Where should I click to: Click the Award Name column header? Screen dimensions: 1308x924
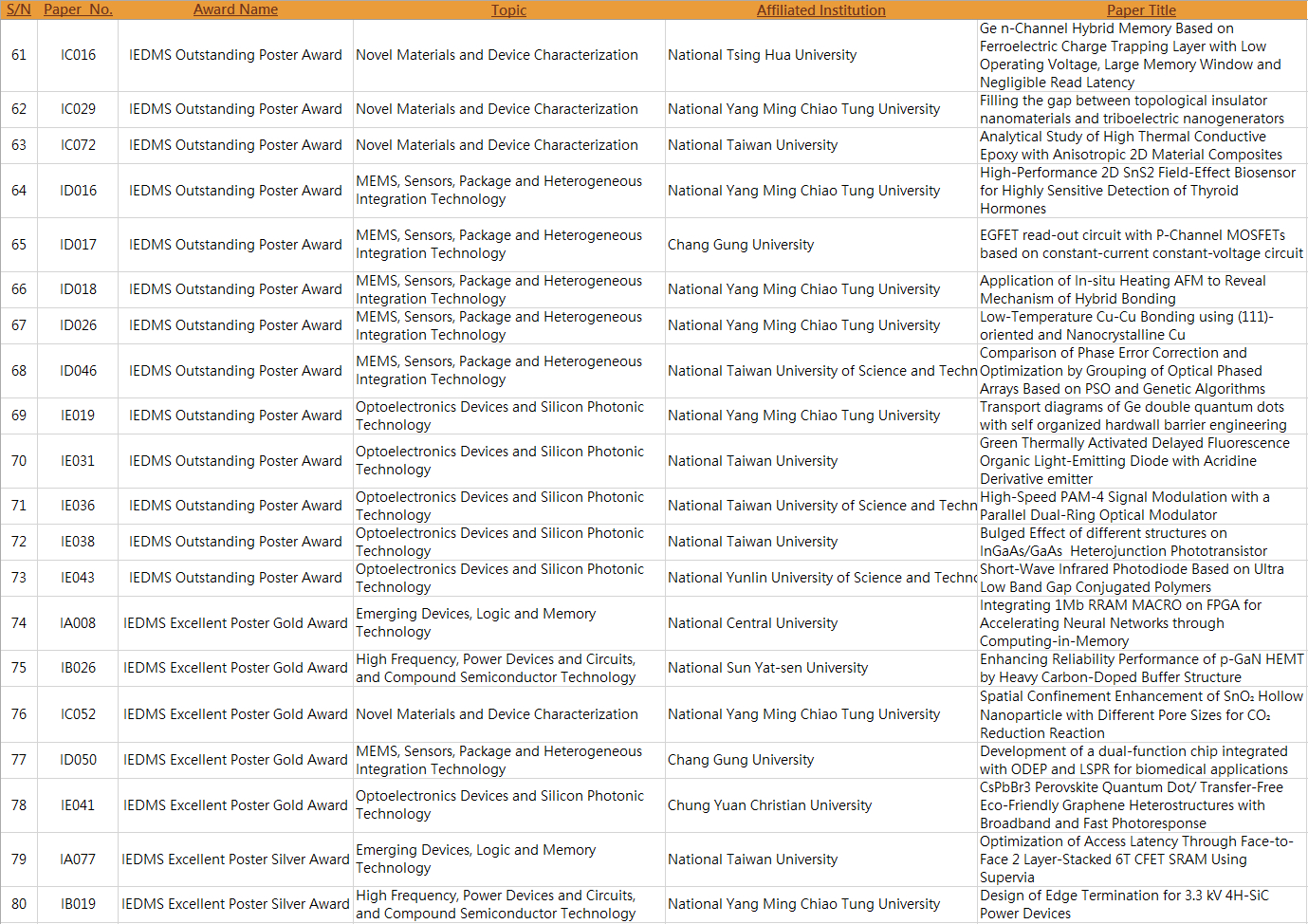click(235, 9)
